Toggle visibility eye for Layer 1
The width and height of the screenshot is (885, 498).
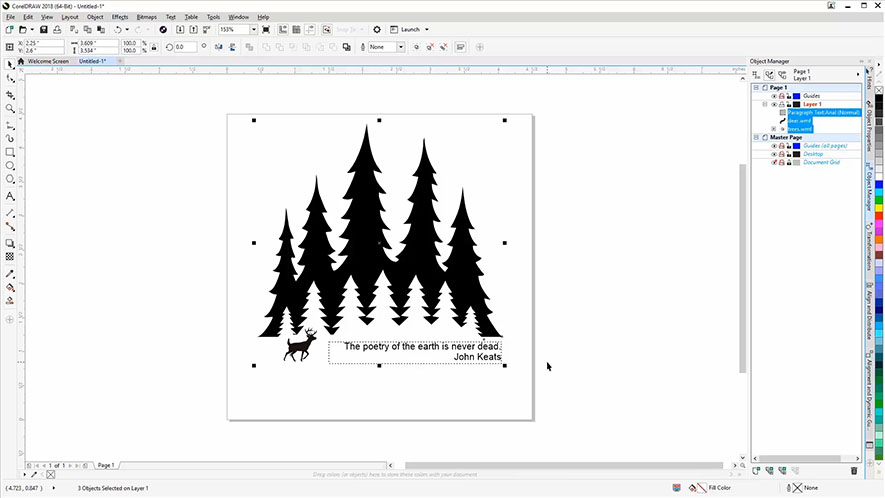pyautogui.click(x=774, y=104)
